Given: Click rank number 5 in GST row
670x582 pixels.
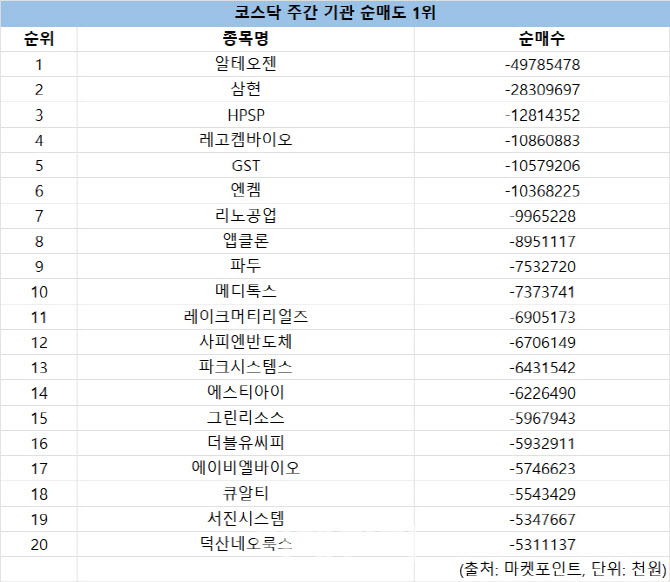Looking at the screenshot, I should tap(39, 166).
